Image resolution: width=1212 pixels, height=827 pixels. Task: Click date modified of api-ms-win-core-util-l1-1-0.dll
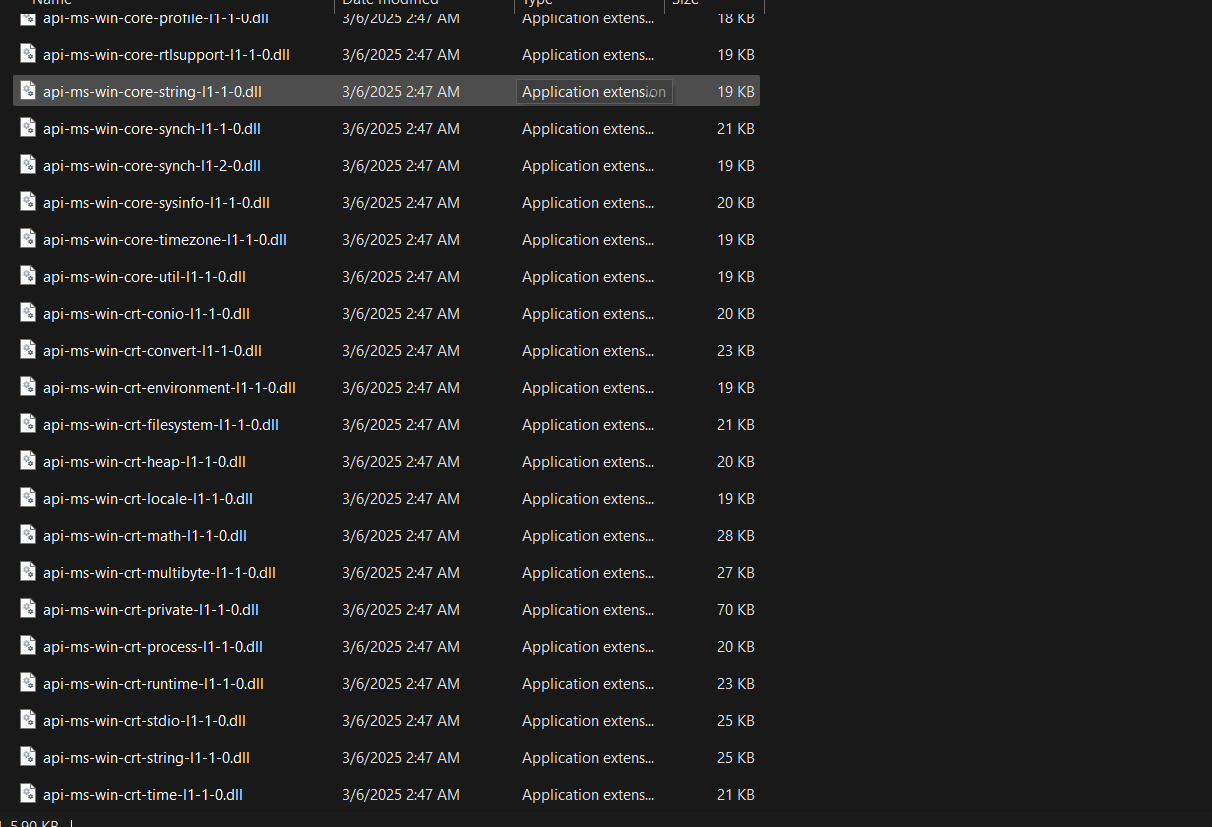pyautogui.click(x=401, y=277)
